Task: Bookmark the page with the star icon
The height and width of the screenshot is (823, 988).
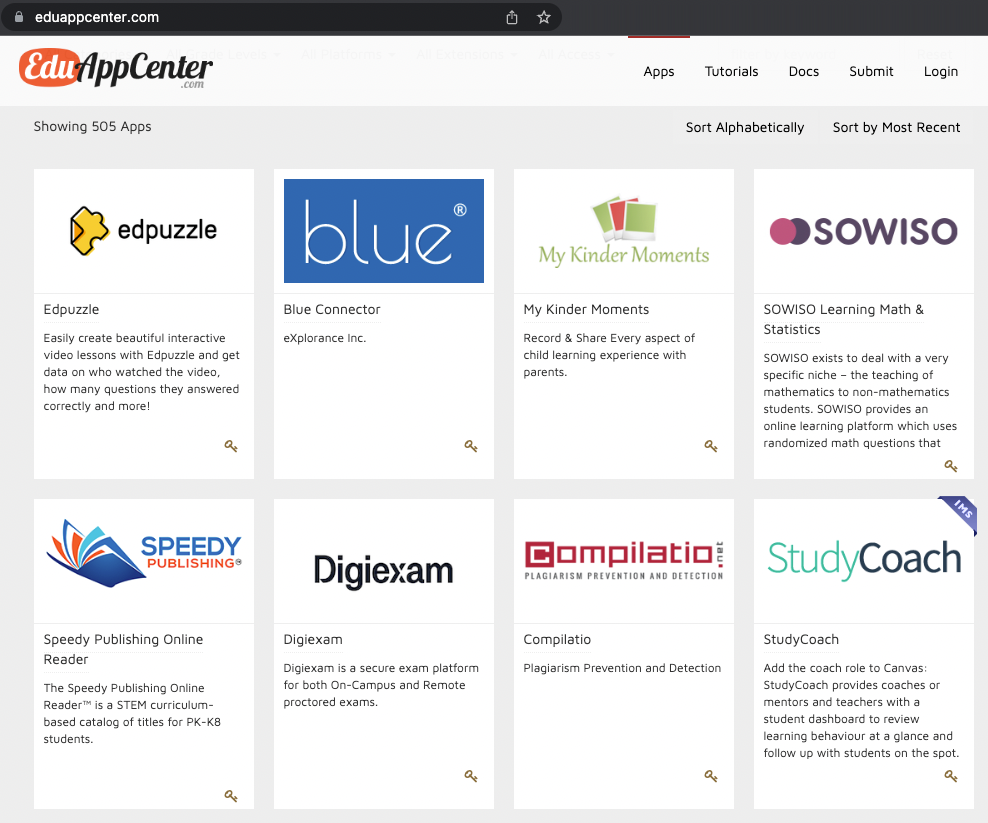Action: [x=544, y=18]
